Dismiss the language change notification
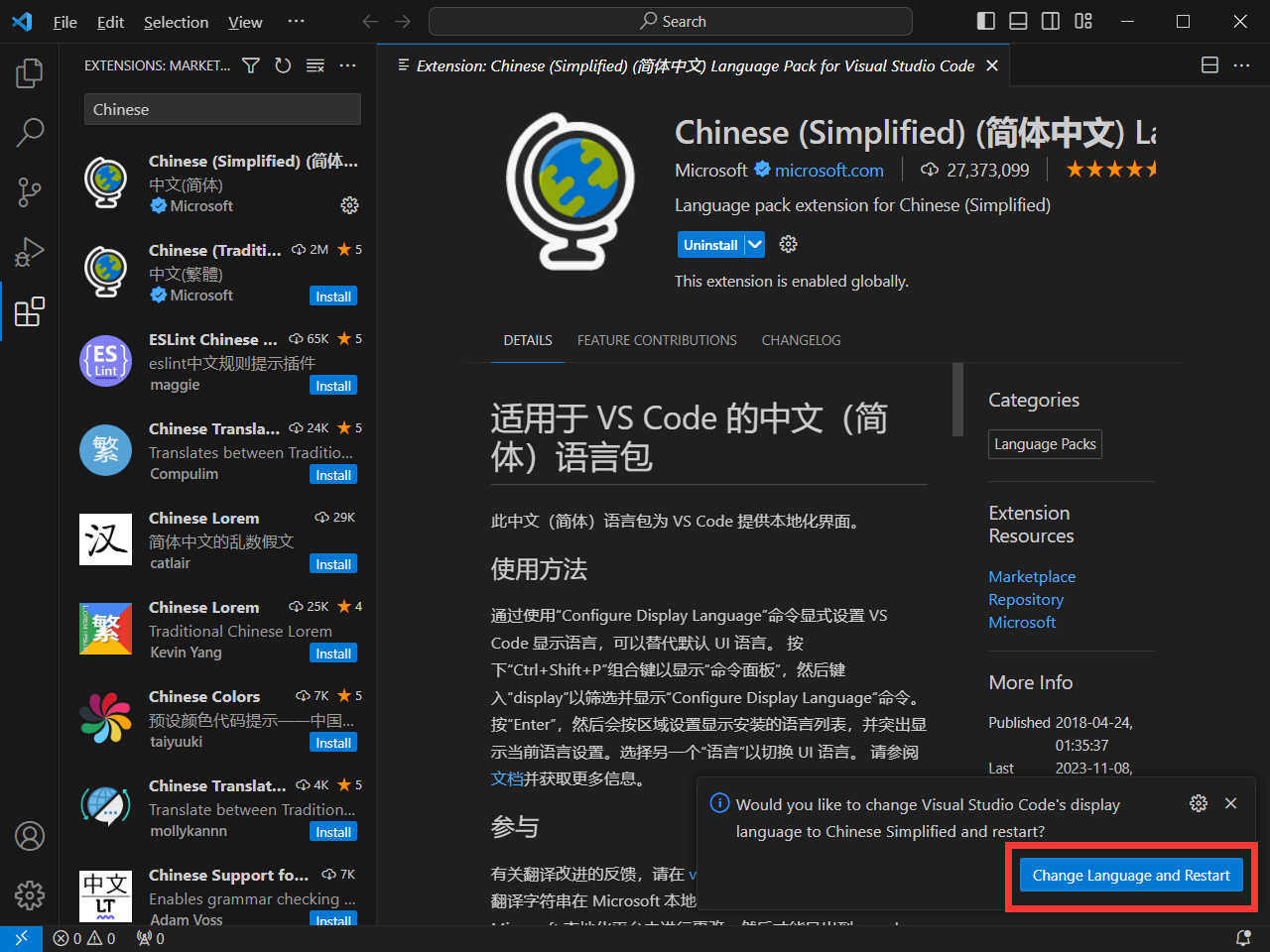 [x=1230, y=803]
